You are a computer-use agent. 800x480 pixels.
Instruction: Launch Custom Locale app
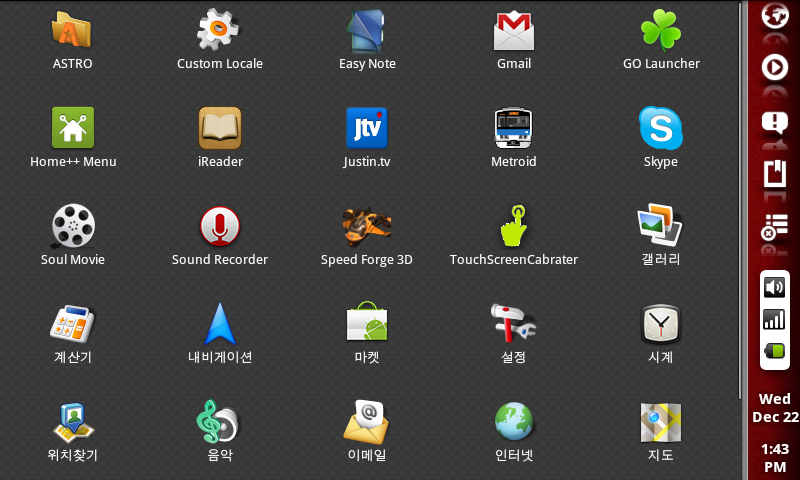219,31
